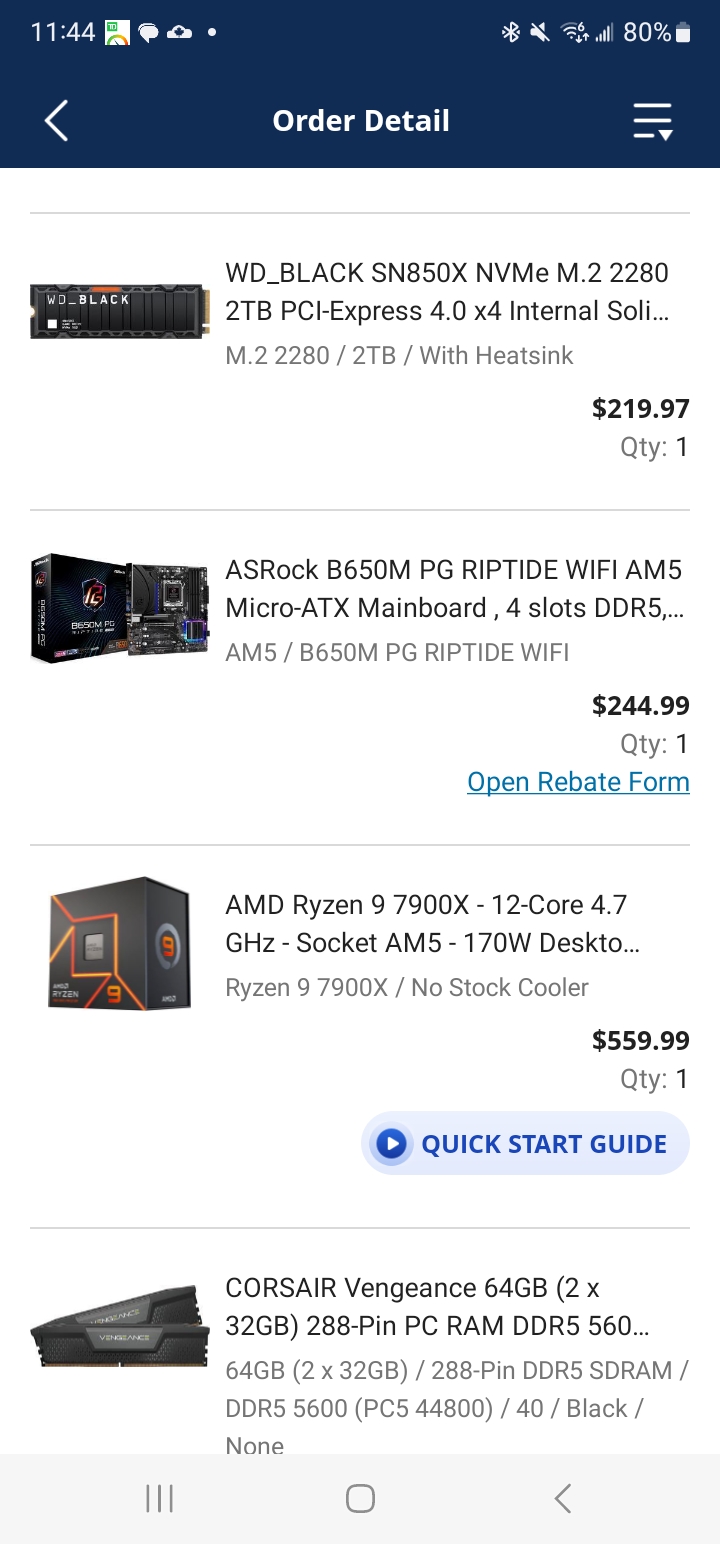720x1544 pixels.
Task: Tap Android recent apps navigation button
Action: (159, 1498)
